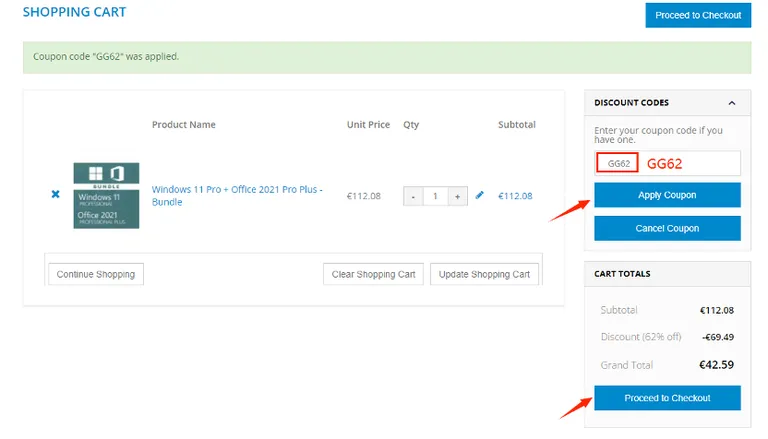Screen dimensions: 768x439
Task: Apply the coupon code
Action: tap(668, 195)
